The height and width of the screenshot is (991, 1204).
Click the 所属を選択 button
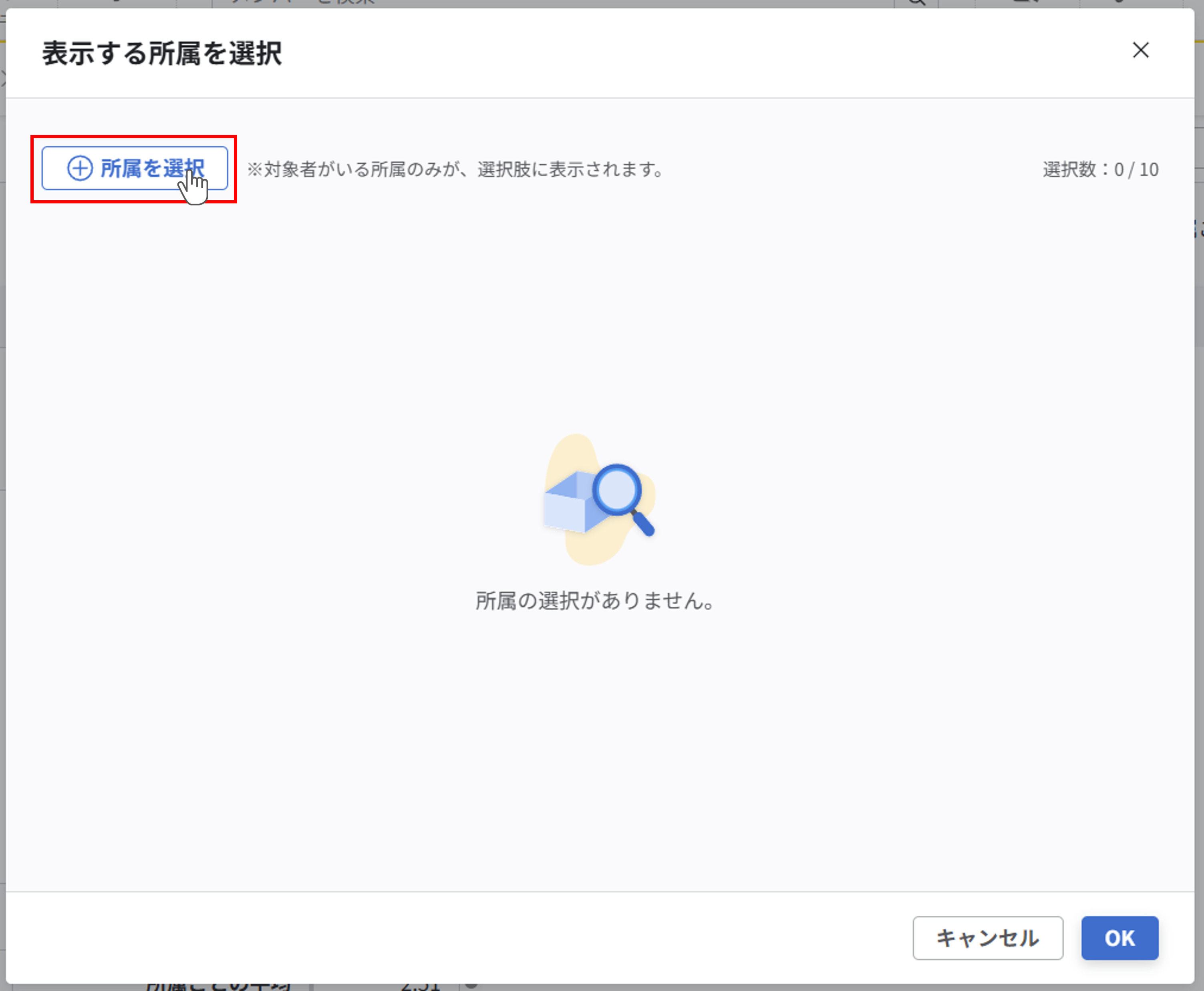135,169
